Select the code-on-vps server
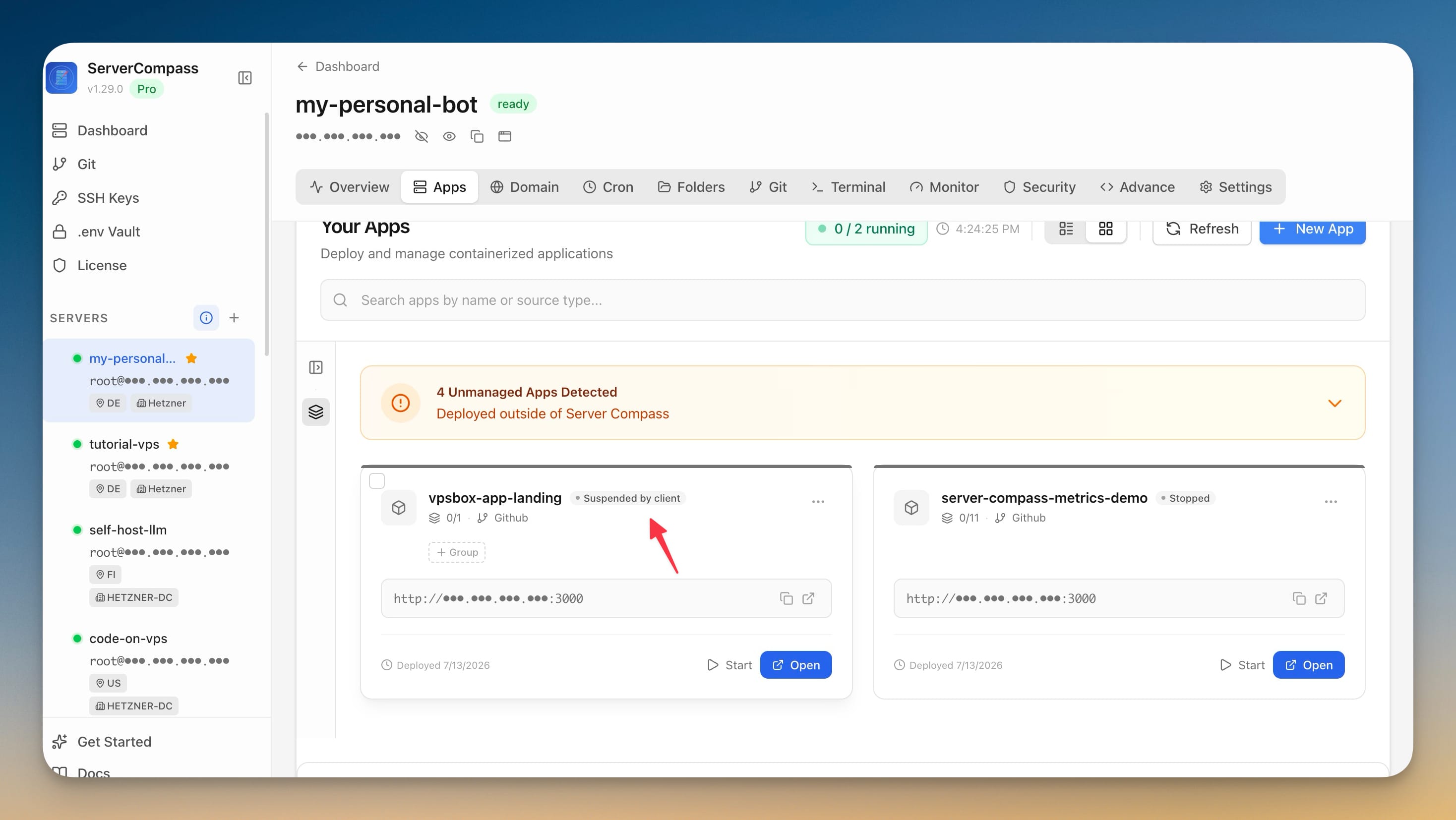The image size is (1456, 820). 149,671
